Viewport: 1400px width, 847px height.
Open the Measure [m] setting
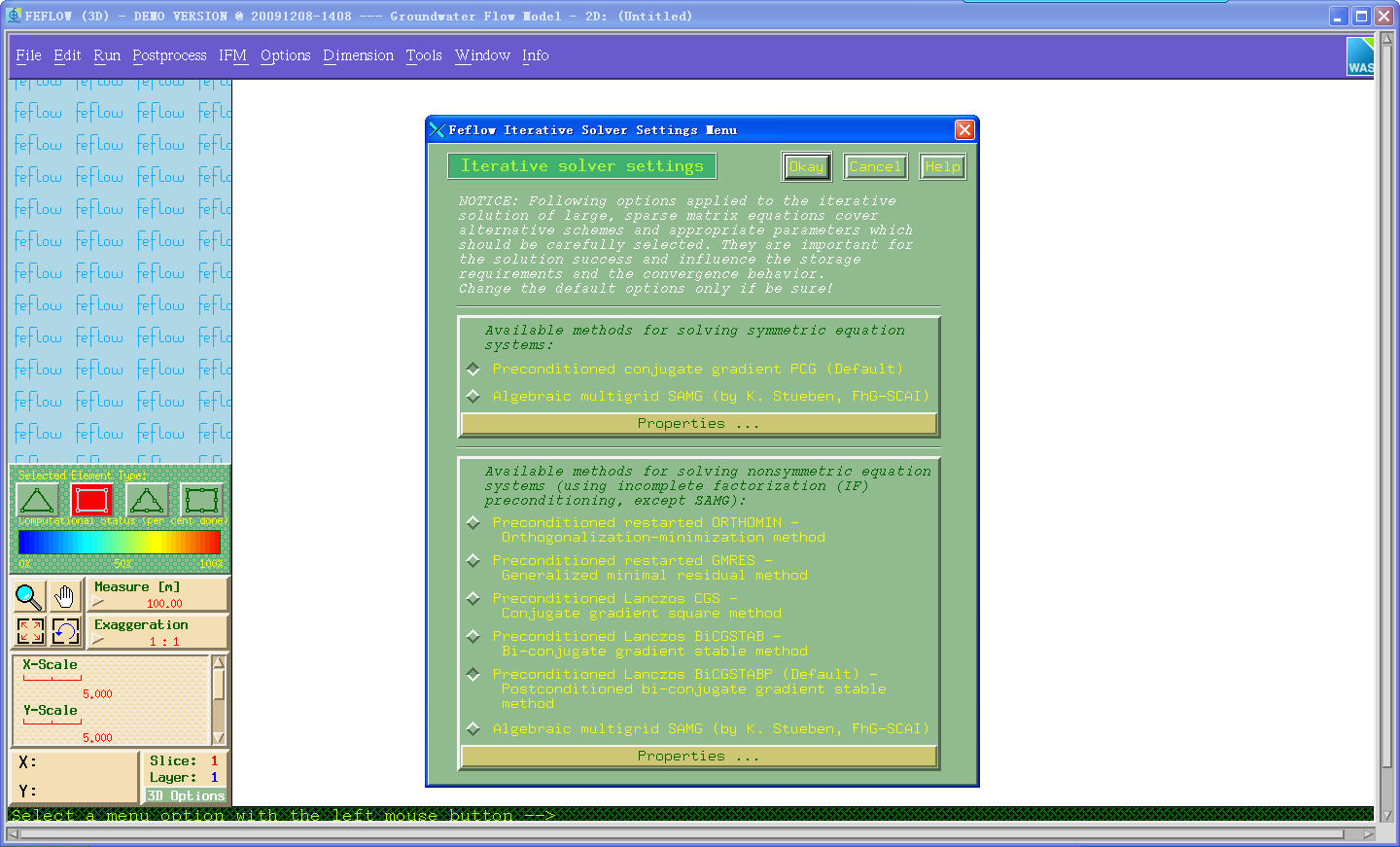pos(159,594)
